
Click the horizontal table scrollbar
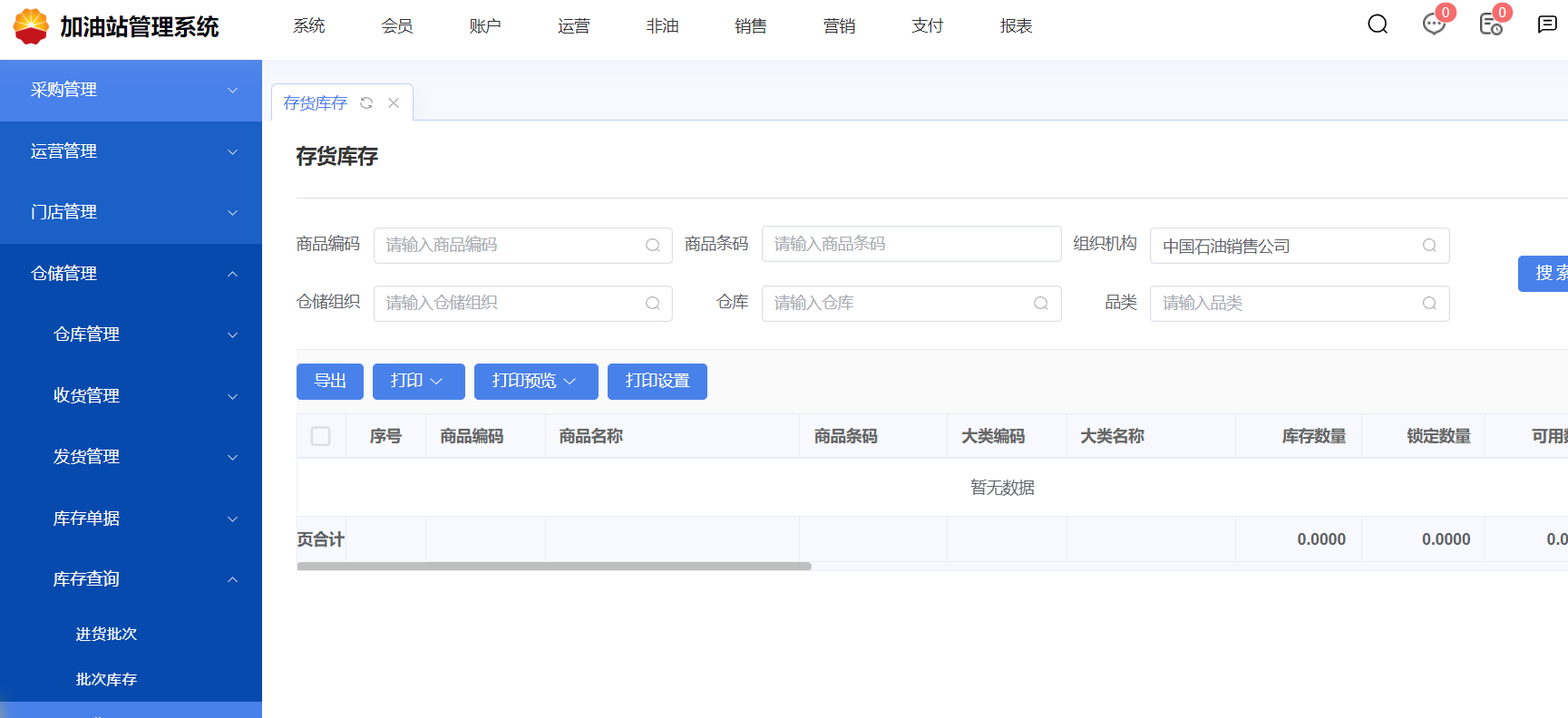(x=553, y=567)
